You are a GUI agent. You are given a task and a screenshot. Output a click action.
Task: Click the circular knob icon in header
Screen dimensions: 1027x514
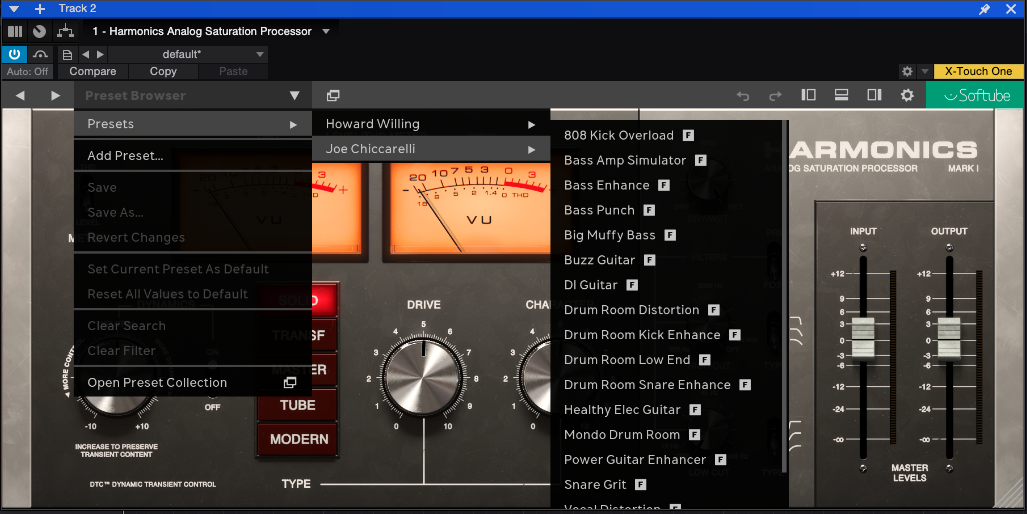pos(39,31)
